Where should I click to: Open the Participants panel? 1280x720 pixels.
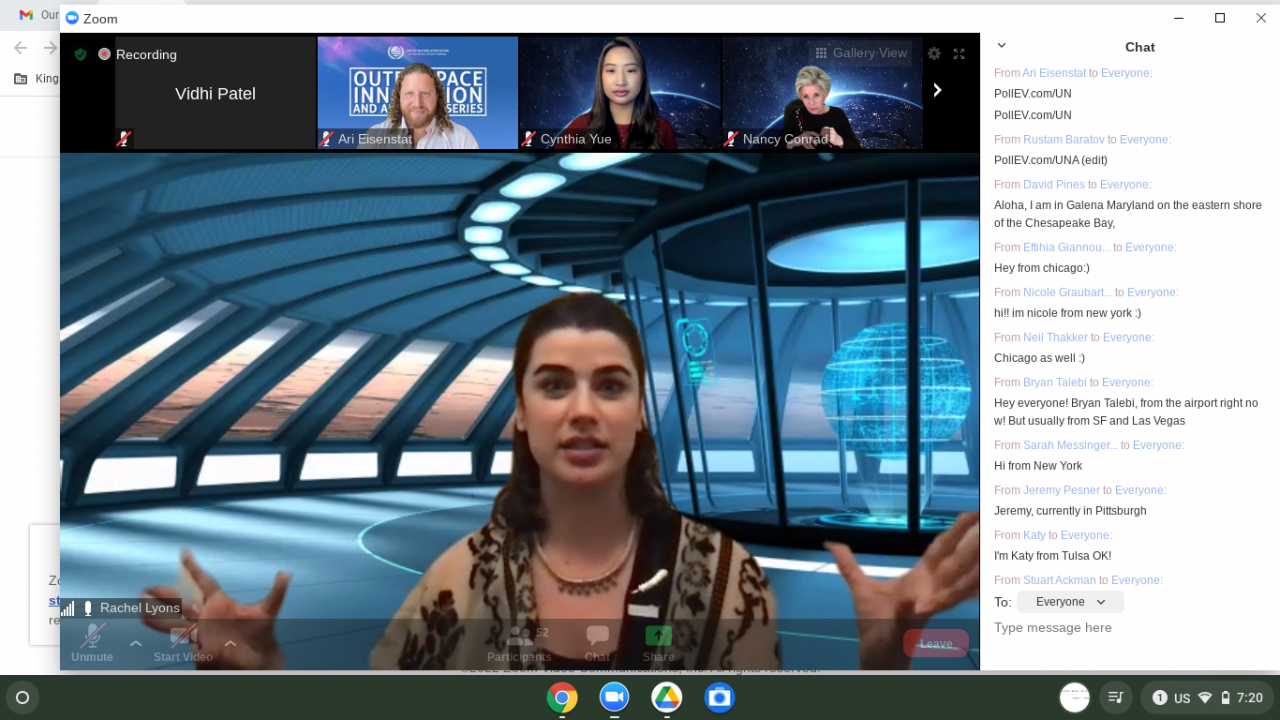pyautogui.click(x=519, y=644)
